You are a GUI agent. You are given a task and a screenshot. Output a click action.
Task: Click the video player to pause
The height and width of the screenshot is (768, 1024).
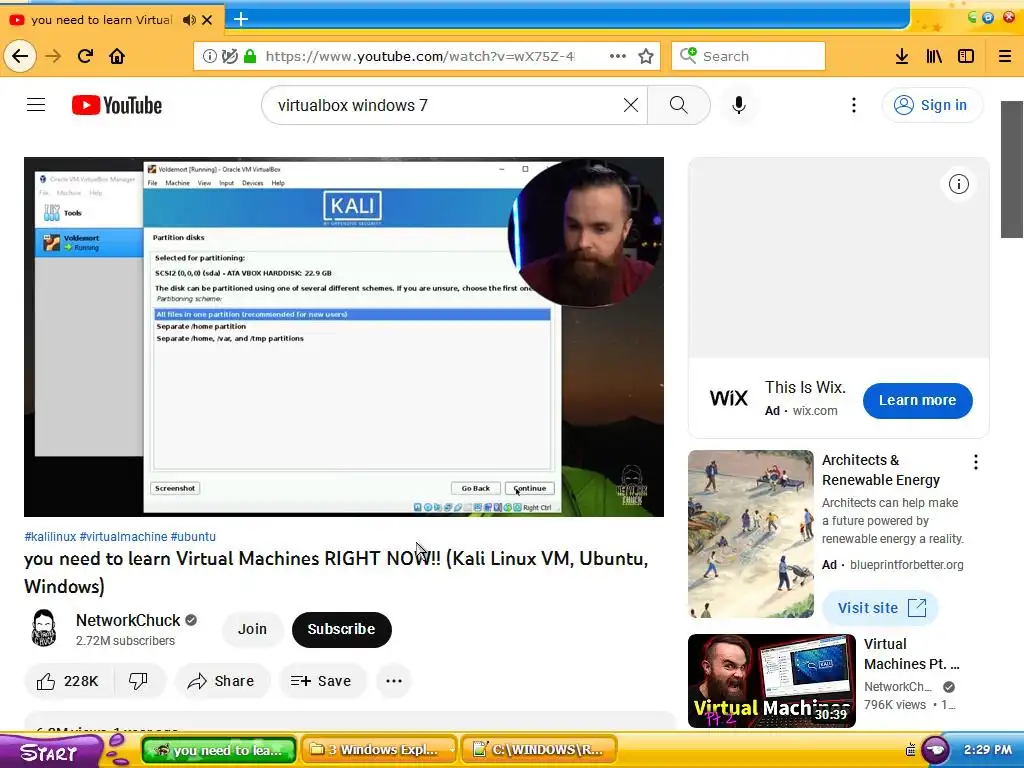coord(344,336)
